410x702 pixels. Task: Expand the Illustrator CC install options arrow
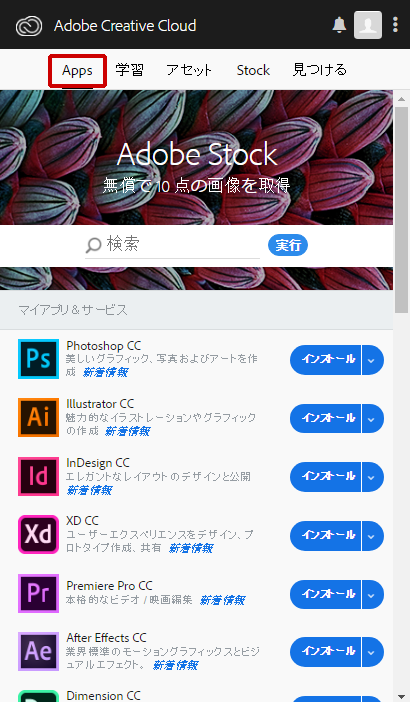coord(372,419)
